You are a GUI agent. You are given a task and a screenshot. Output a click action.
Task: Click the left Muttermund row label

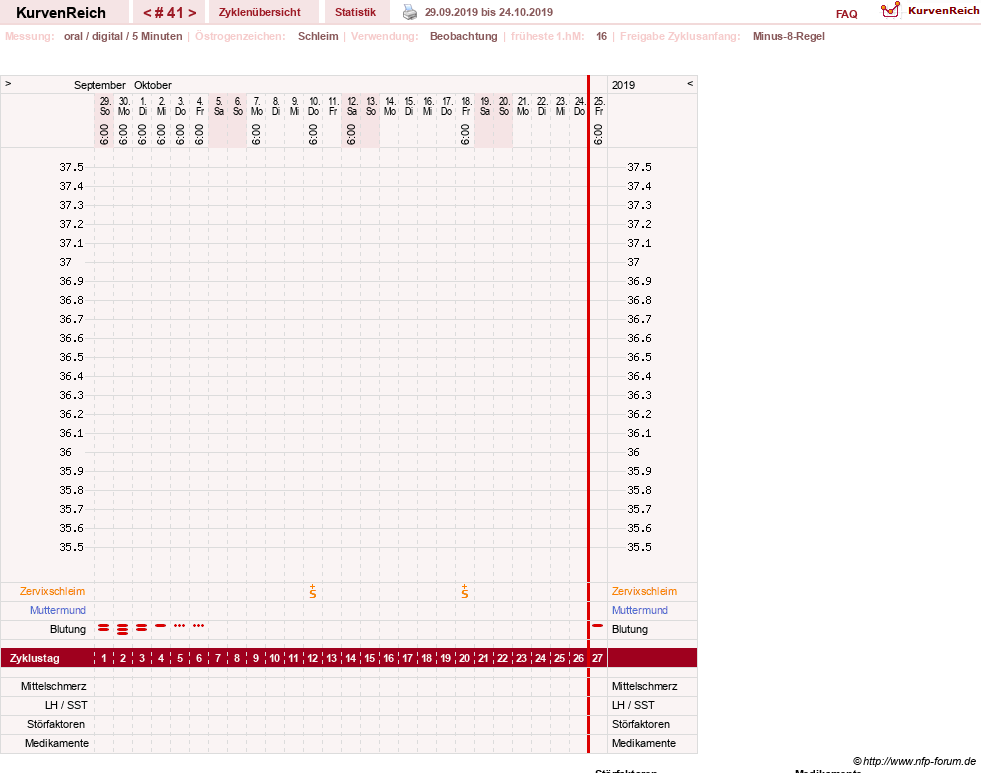(x=58, y=610)
